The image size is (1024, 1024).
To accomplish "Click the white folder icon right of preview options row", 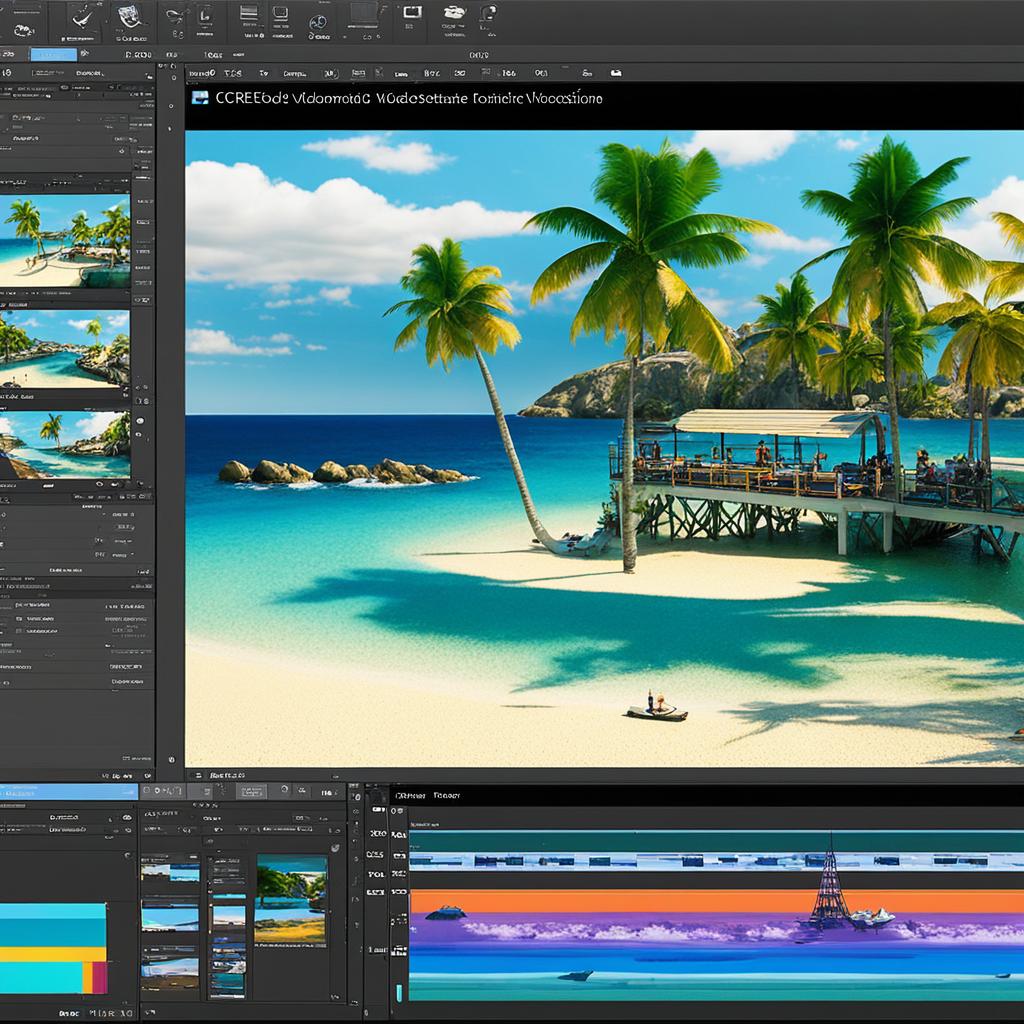I will click(x=616, y=73).
